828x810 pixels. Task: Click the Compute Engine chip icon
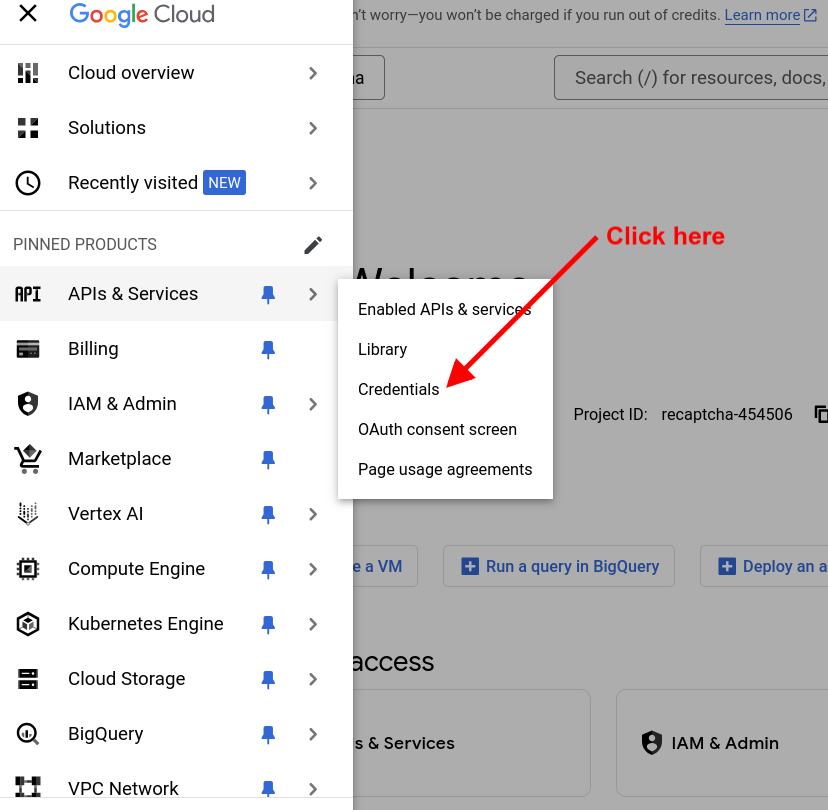click(x=28, y=569)
